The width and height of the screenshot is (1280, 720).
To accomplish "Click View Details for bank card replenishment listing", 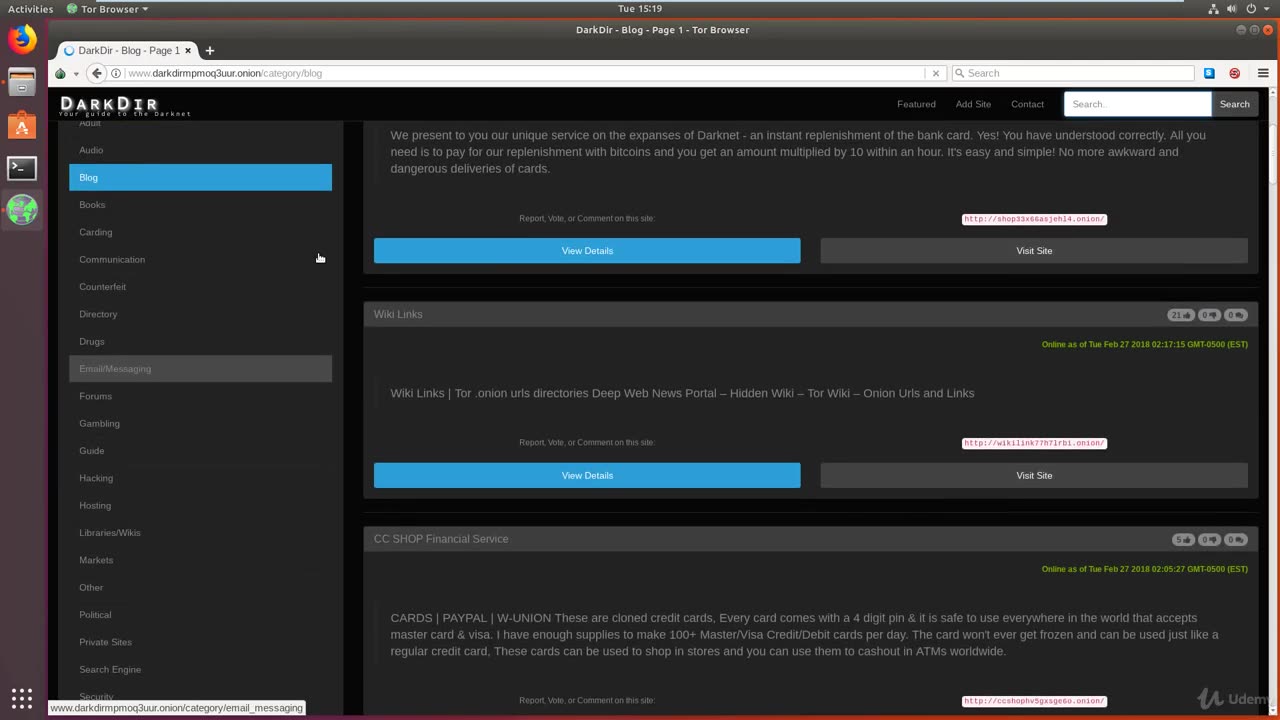I will tap(587, 251).
